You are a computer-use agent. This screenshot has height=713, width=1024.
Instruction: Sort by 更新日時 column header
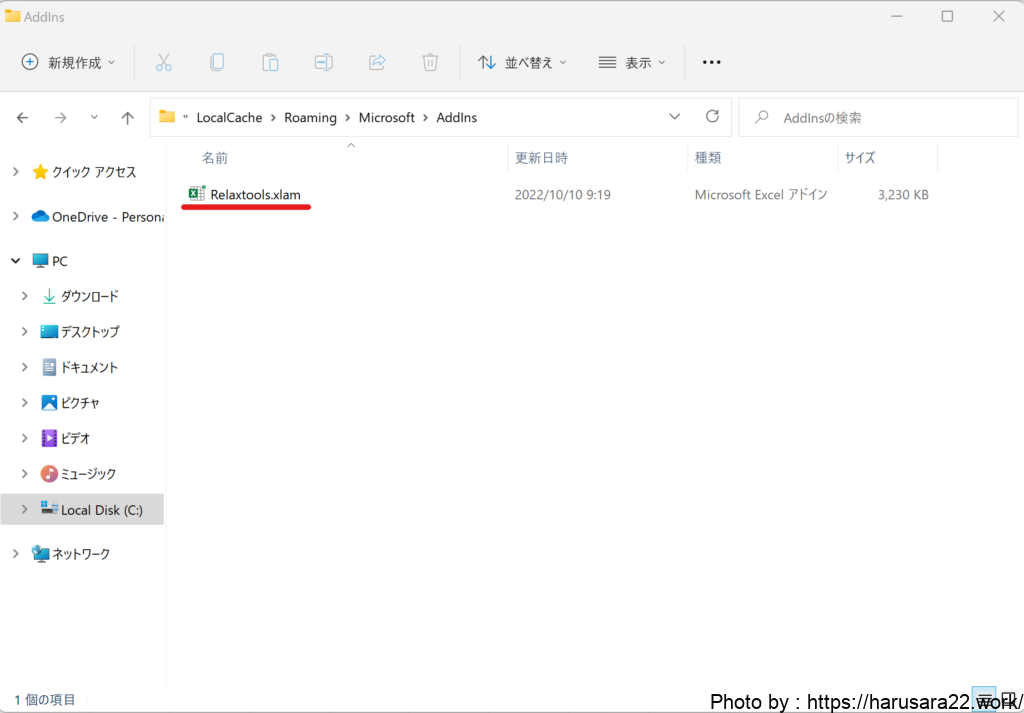coord(541,158)
